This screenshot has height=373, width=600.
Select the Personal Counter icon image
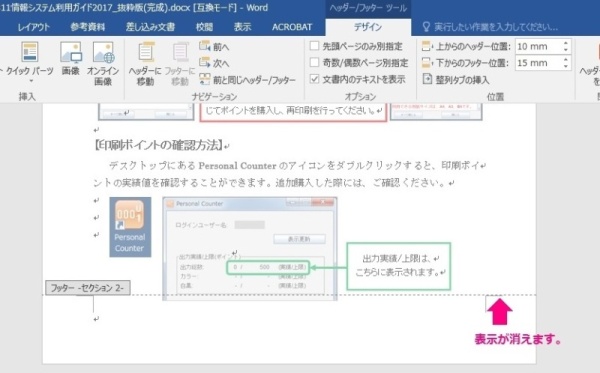130,227
